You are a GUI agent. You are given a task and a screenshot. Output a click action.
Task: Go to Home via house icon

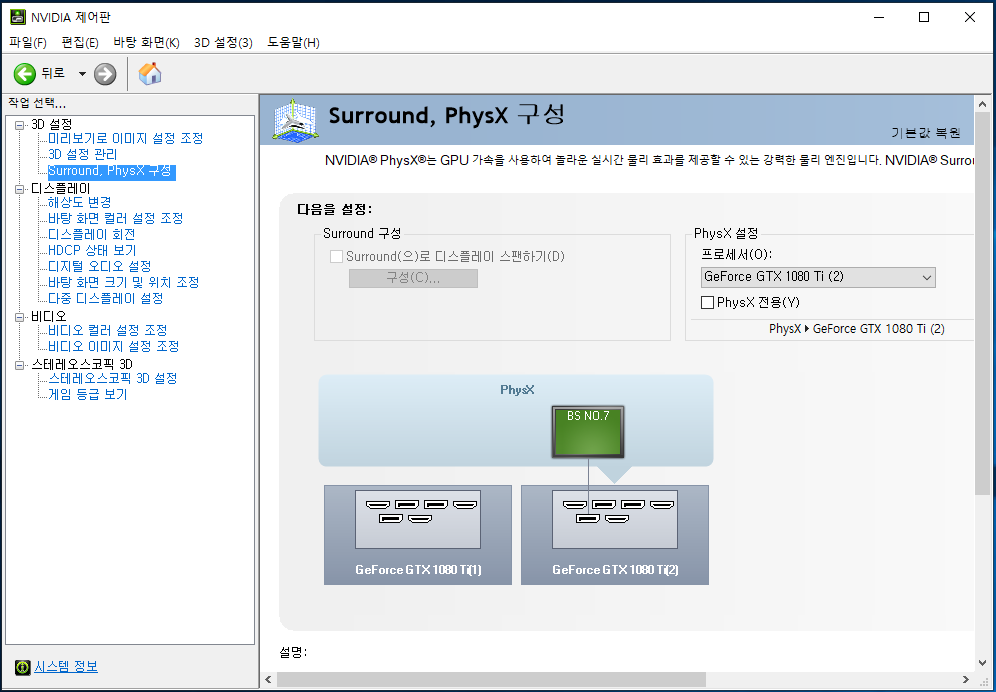point(150,74)
